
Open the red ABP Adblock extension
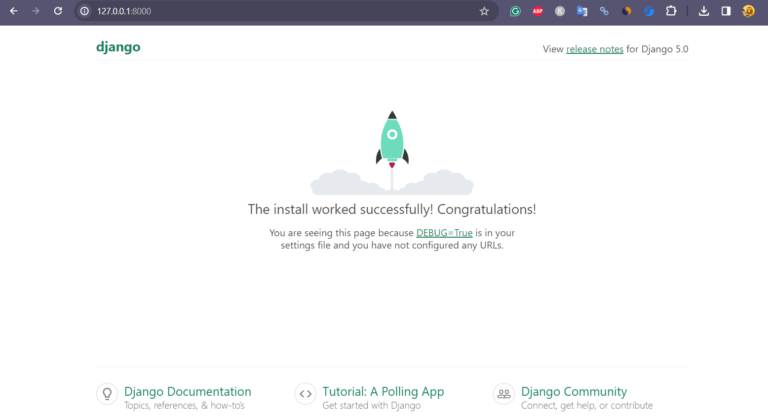[x=537, y=11]
